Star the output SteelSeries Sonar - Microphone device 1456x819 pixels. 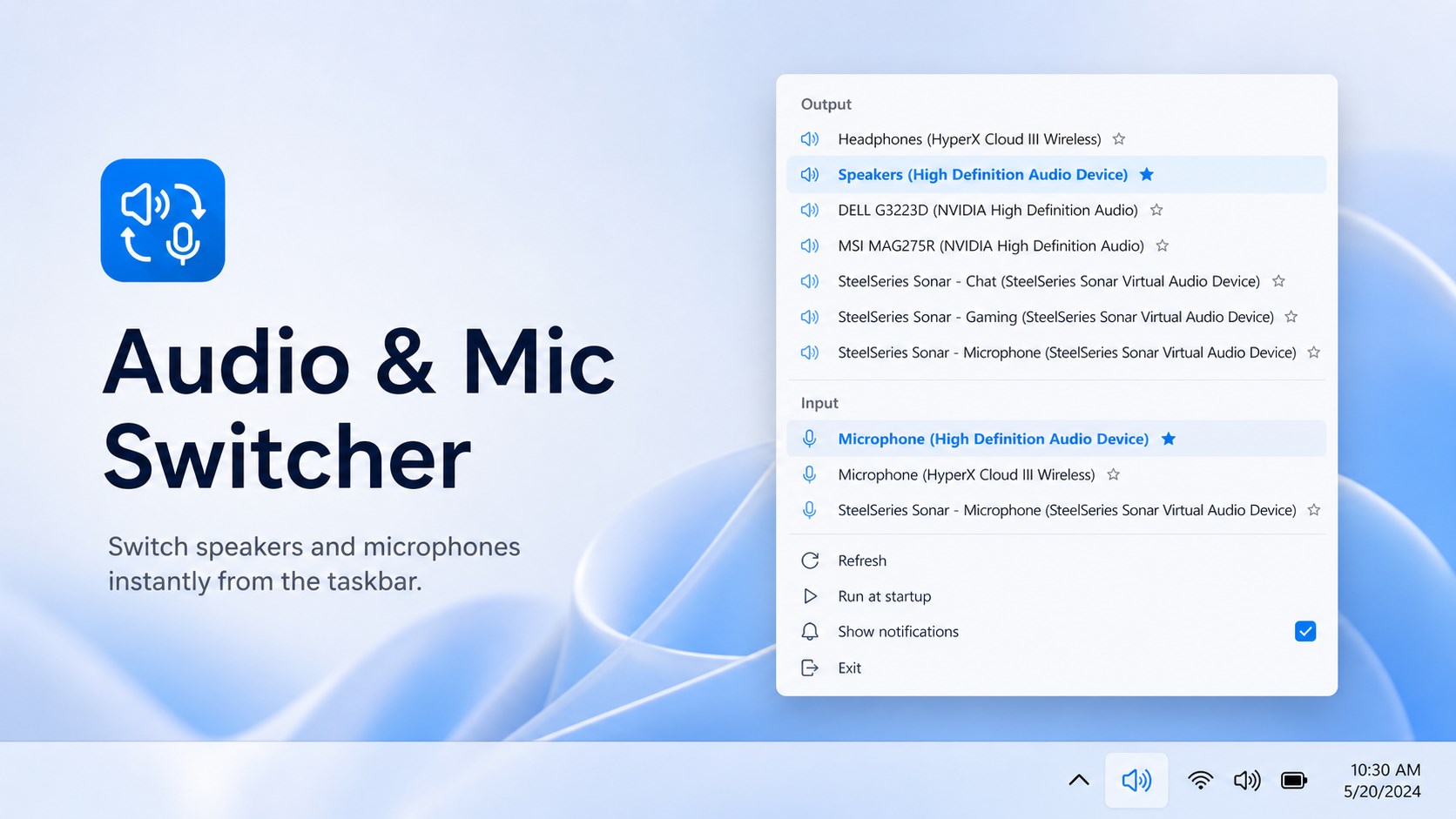(x=1314, y=352)
